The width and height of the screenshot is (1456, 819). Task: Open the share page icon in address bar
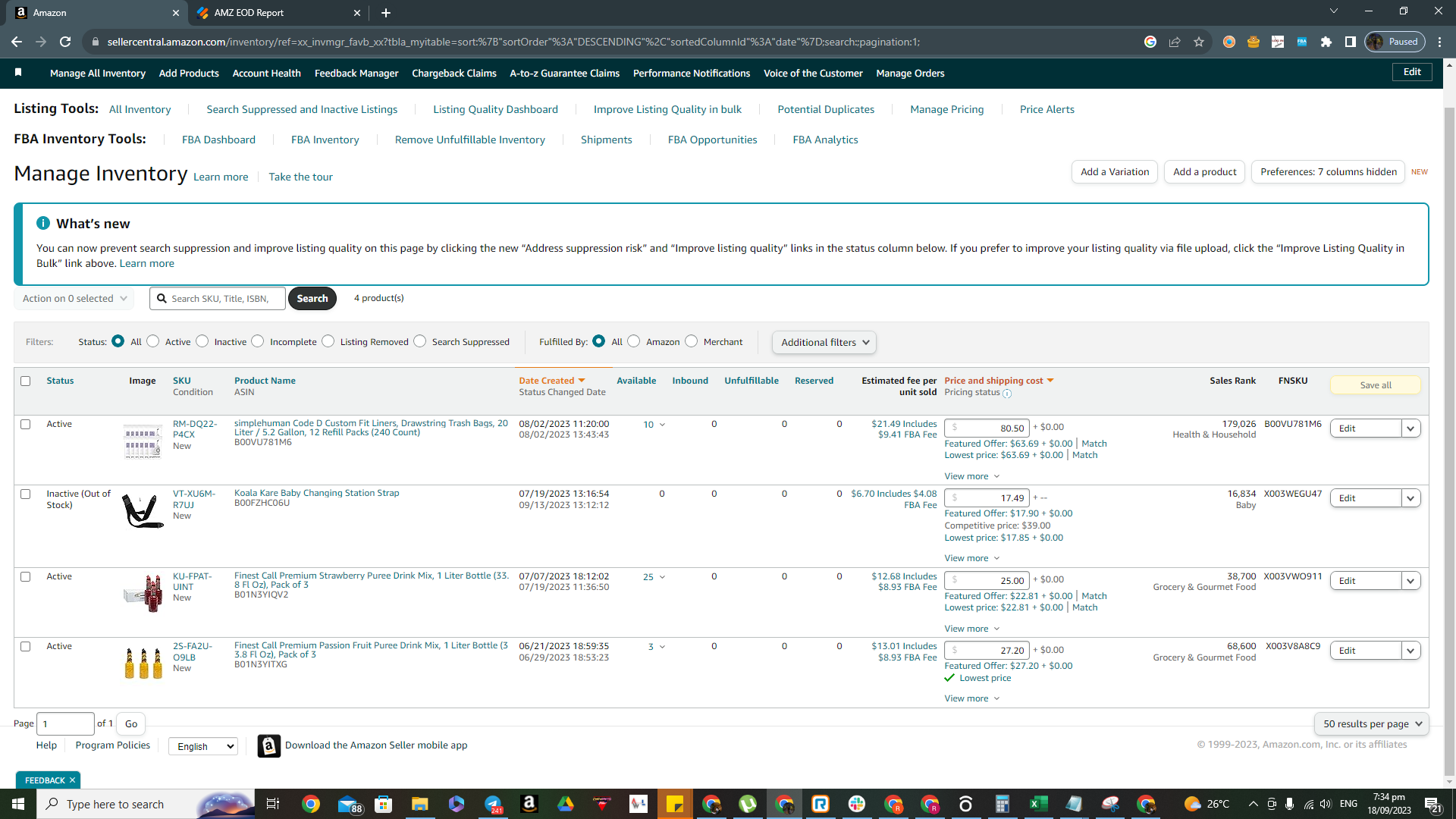tap(1175, 42)
